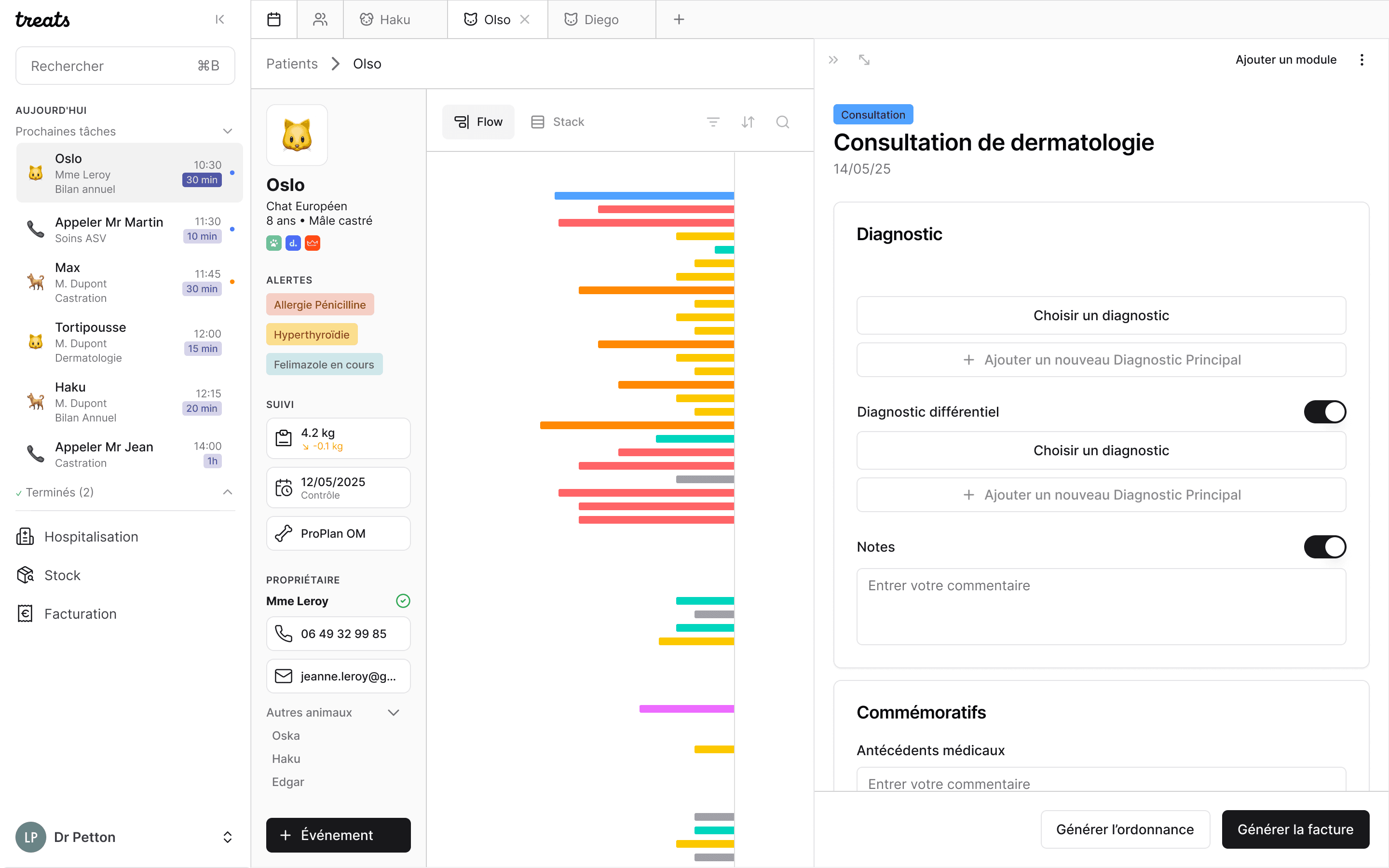Image resolution: width=1389 pixels, height=868 pixels.
Task: Click the sort order arrows icon
Action: point(747,122)
